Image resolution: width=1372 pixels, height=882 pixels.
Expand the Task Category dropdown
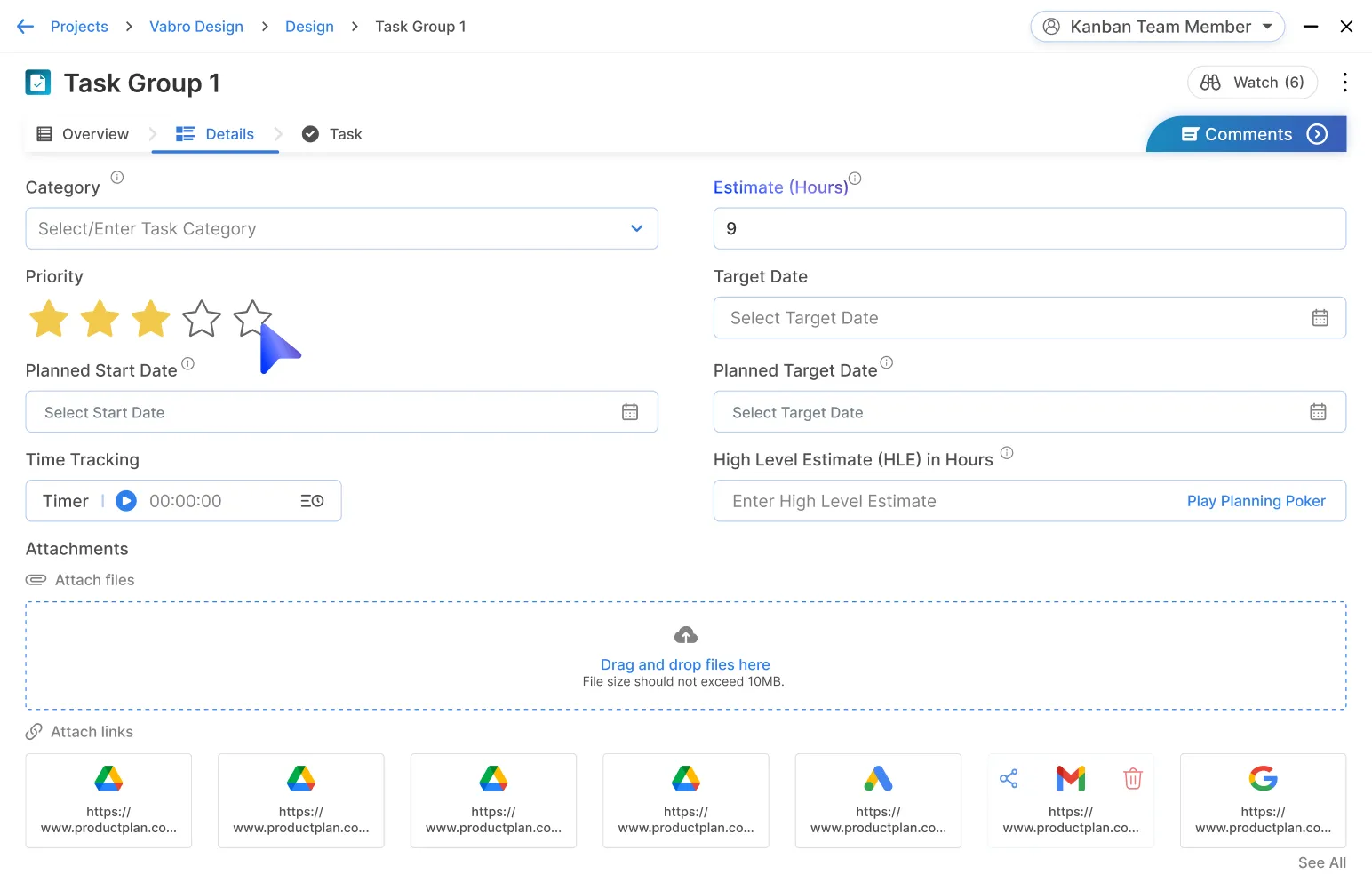pos(636,228)
